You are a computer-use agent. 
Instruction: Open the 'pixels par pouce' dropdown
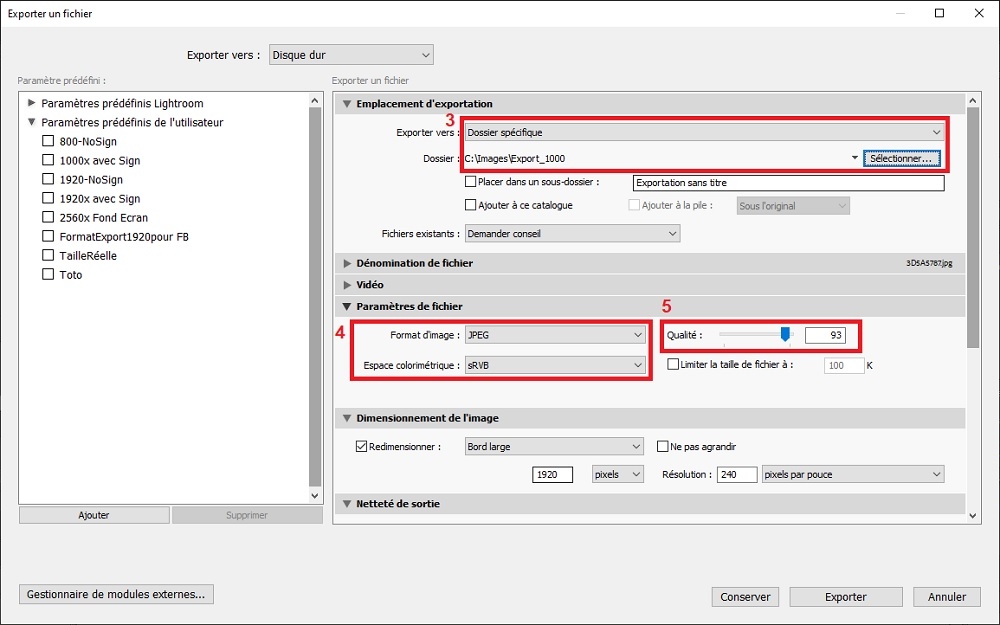coord(853,474)
